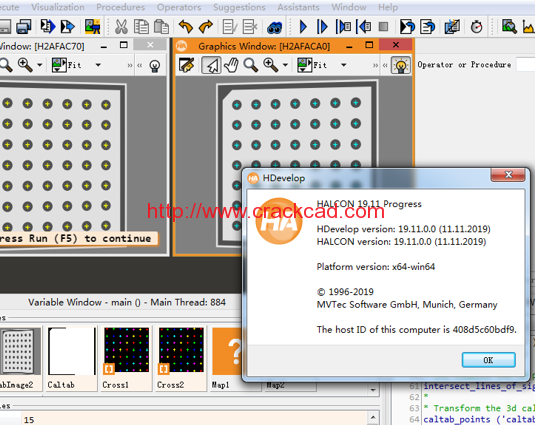Click the Reset procedure execution icon

(x=427, y=27)
